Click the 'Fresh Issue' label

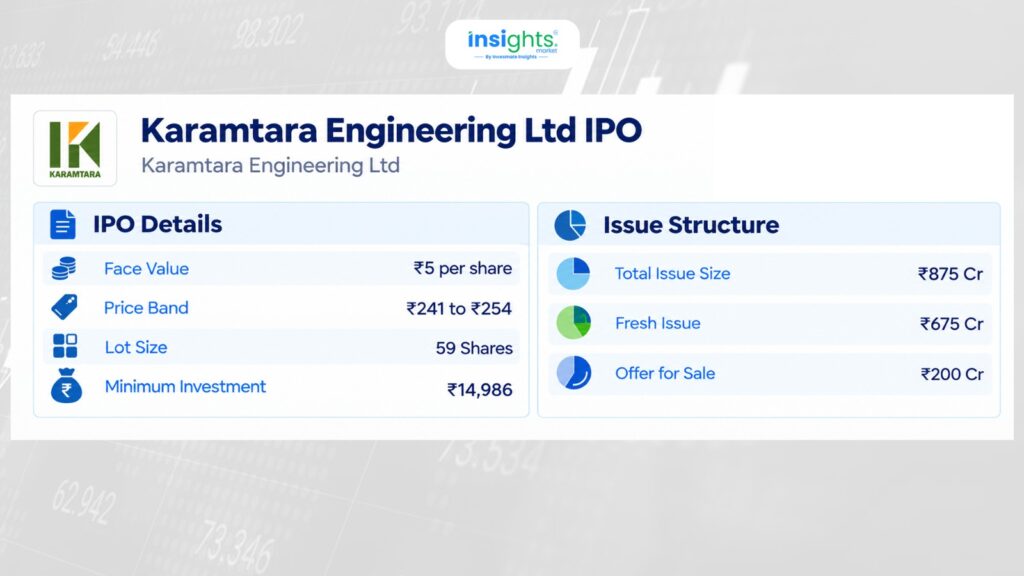point(658,323)
